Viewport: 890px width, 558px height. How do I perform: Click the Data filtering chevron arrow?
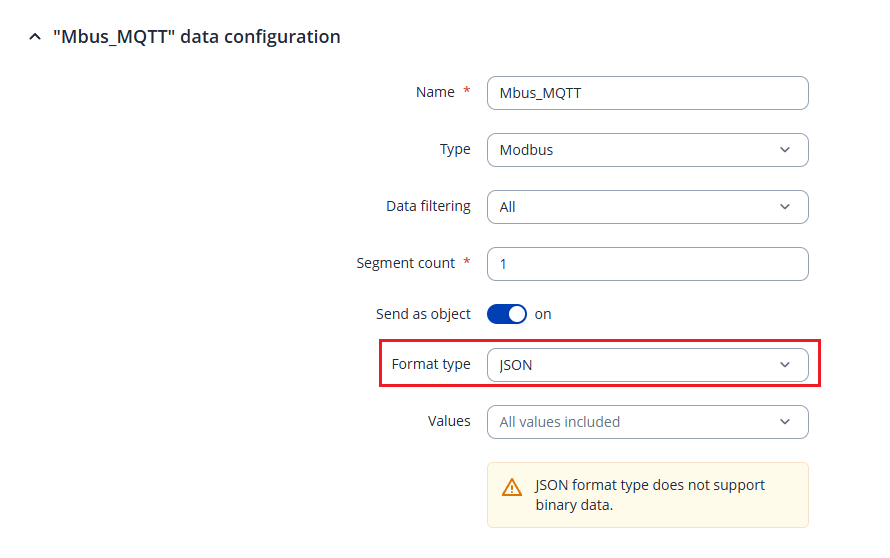click(784, 207)
